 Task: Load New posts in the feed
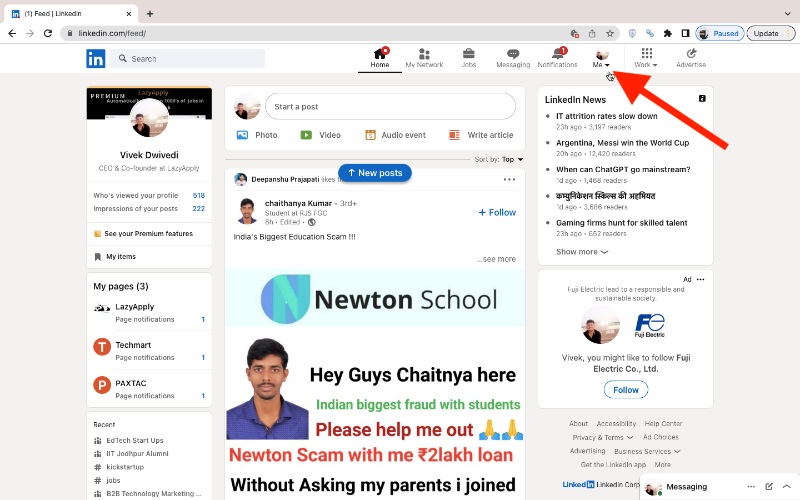[375, 173]
